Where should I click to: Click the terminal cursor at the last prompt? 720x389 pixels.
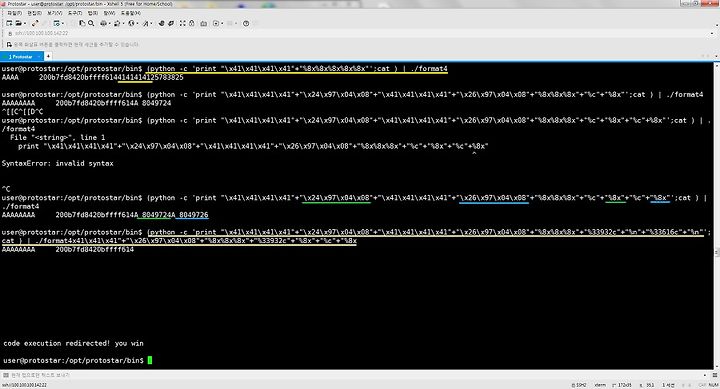[x=150, y=360]
